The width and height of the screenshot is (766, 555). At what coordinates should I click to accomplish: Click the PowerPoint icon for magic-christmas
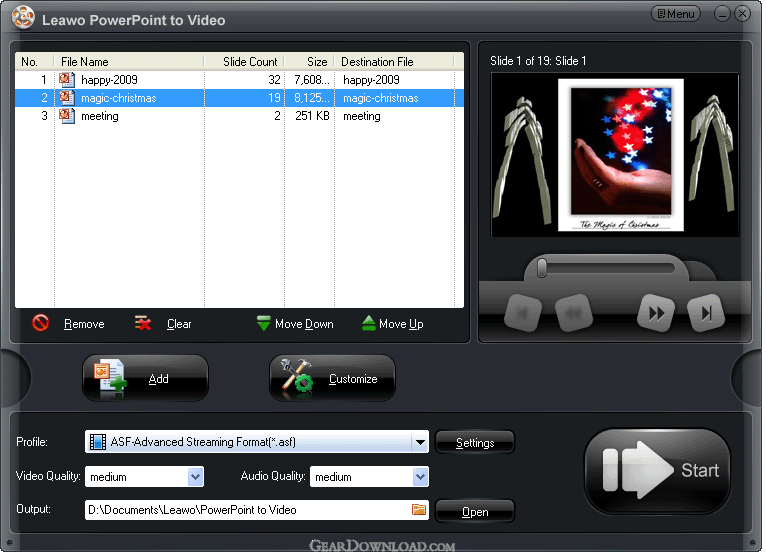[x=67, y=98]
